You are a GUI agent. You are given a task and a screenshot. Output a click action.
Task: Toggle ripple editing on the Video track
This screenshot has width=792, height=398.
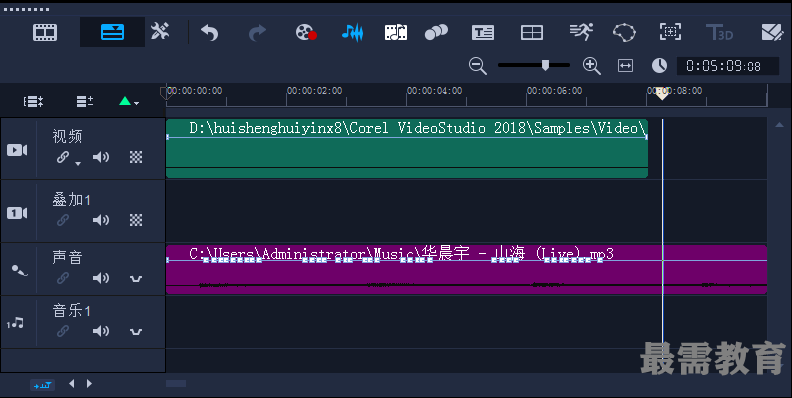coord(63,157)
